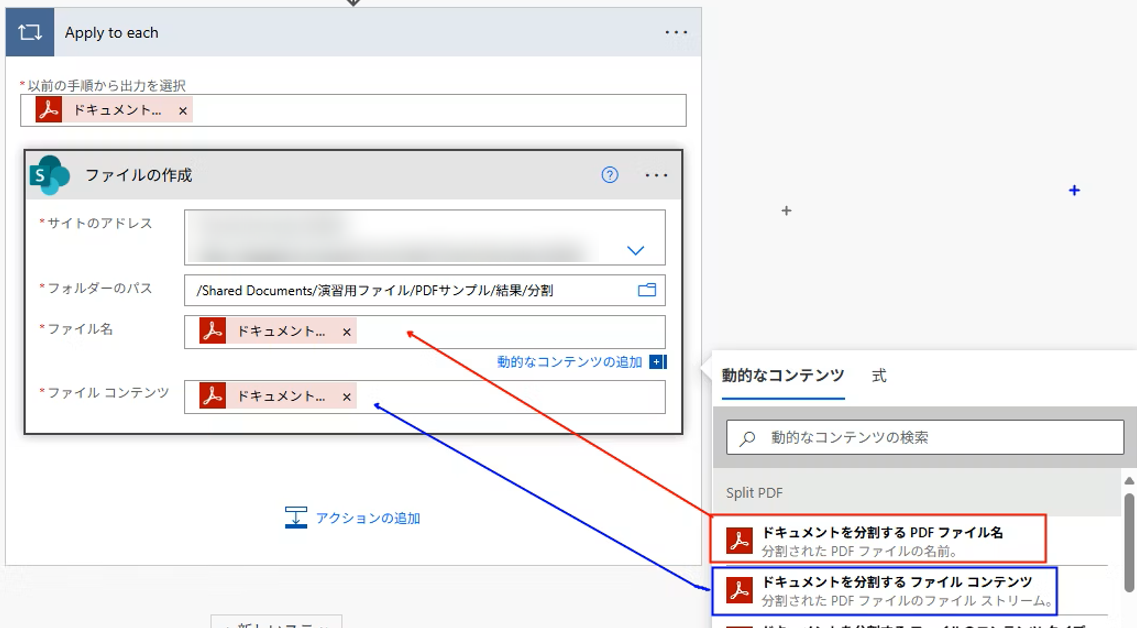Switch to 動的なコンテンツ tab
The image size is (1137, 628).
coord(782,376)
